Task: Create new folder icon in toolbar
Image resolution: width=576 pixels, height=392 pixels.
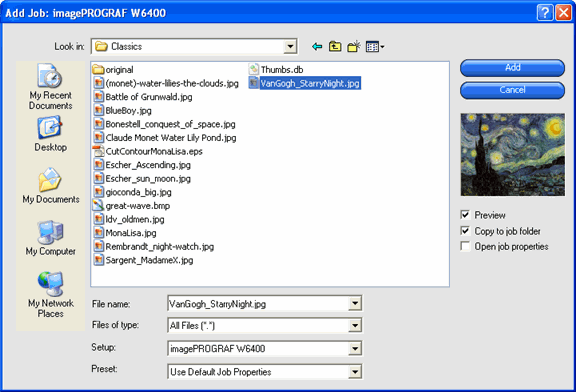Action: [354, 47]
